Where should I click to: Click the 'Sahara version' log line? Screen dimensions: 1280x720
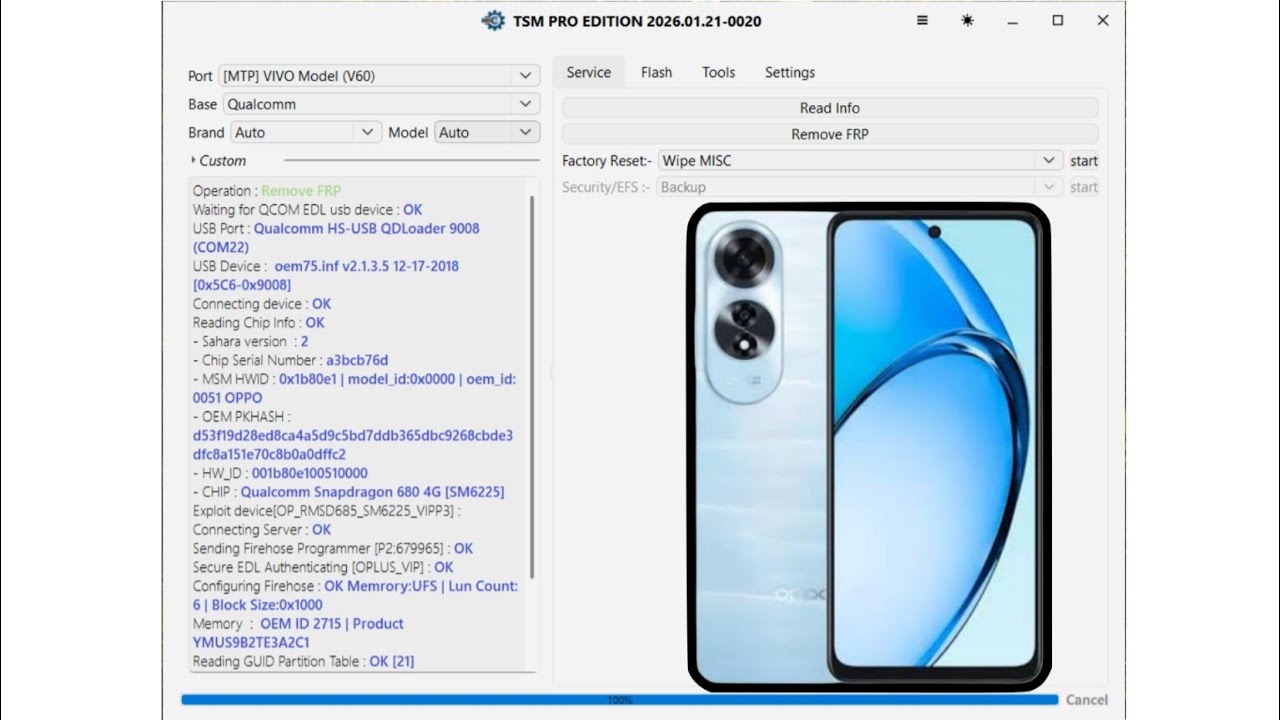tap(250, 341)
